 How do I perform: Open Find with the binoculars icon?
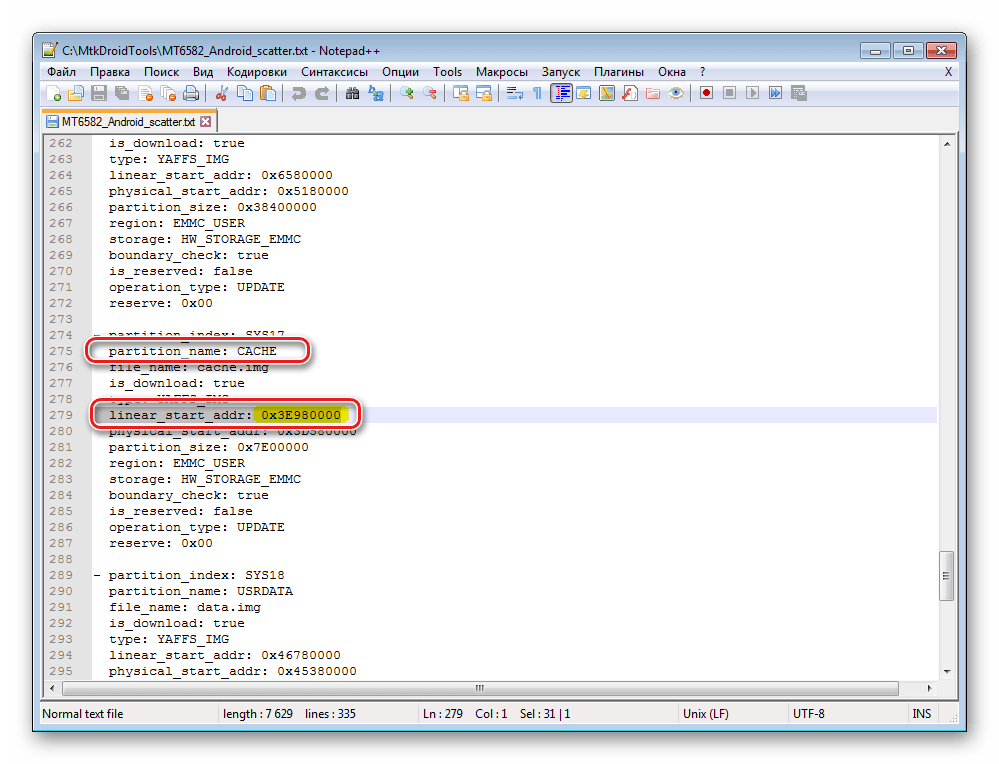coord(352,94)
